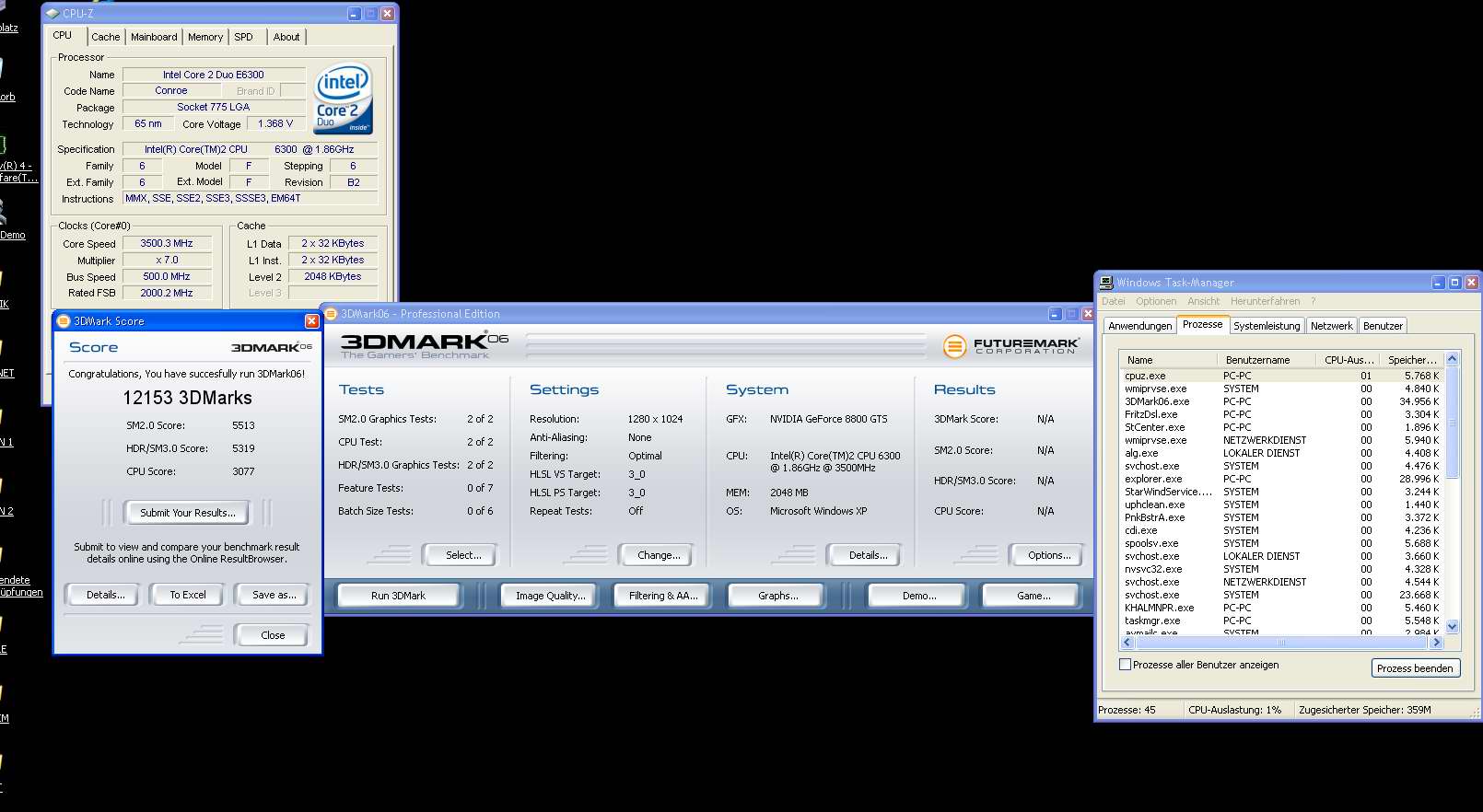The image size is (1483, 812).
Task: Open Image Quality settings
Action: click(550, 596)
